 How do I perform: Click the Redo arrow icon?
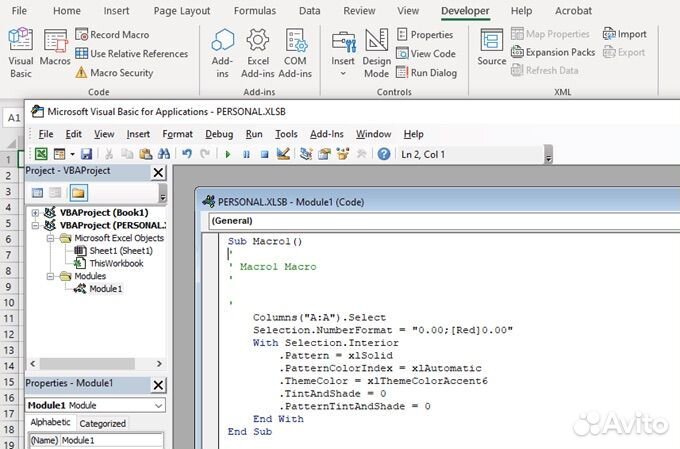[x=205, y=154]
